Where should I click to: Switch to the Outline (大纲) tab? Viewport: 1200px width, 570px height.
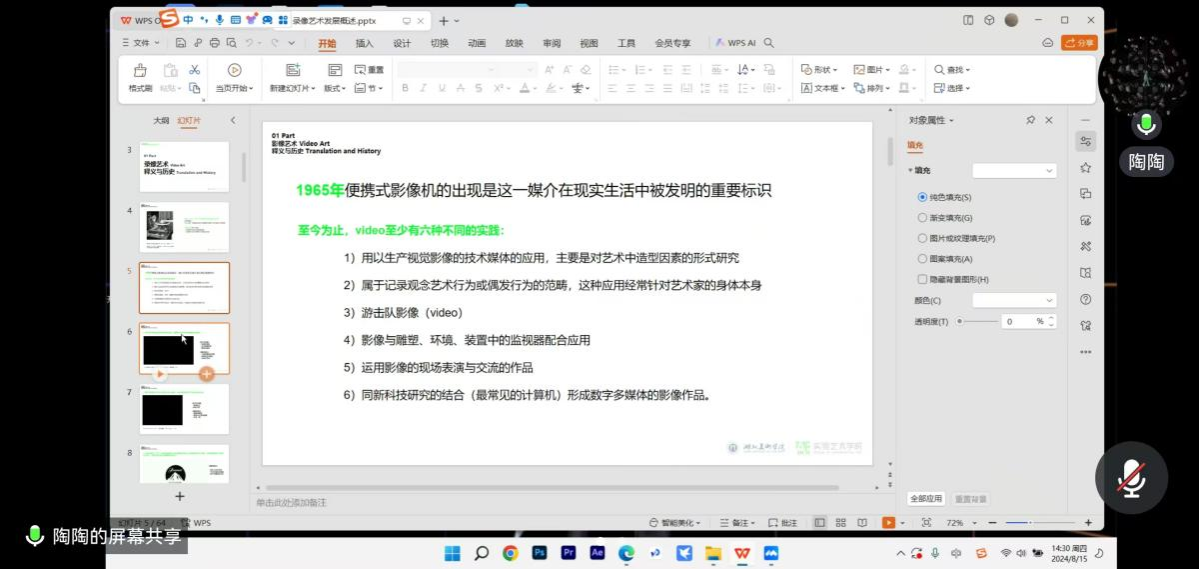[161, 120]
